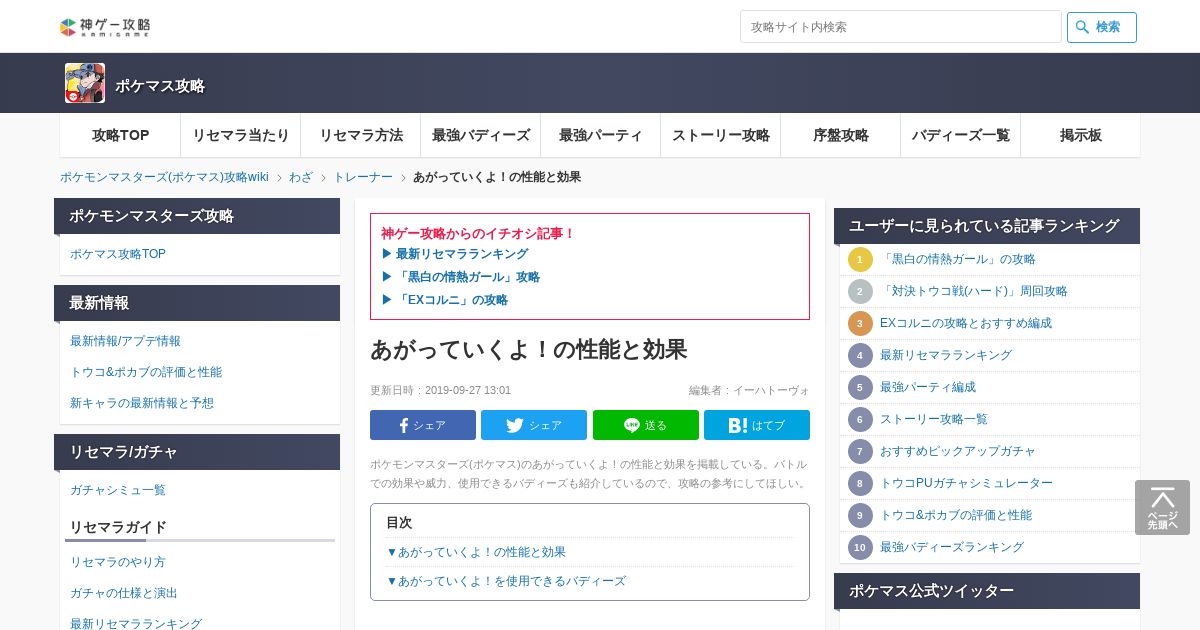Click the わざ breadcrumb link

point(301,177)
